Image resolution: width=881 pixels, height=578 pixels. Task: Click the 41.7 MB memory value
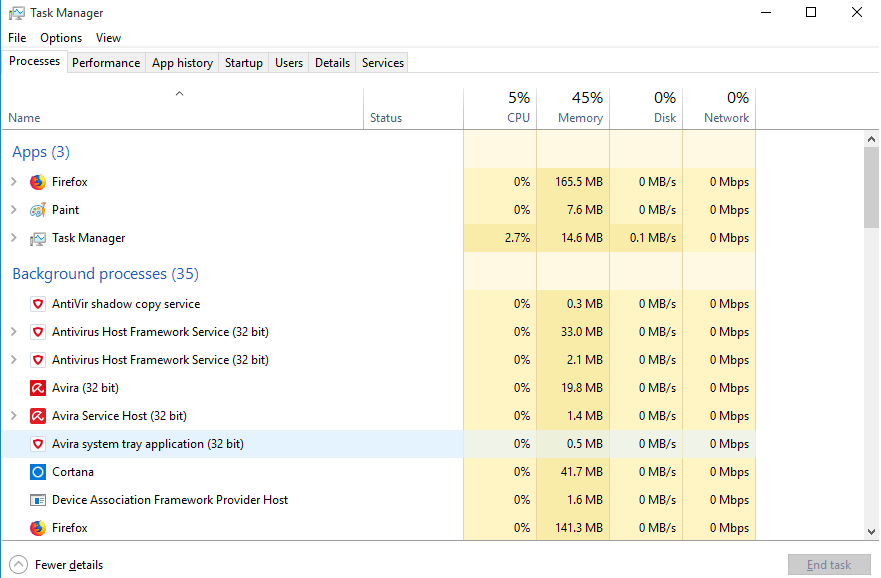click(582, 472)
